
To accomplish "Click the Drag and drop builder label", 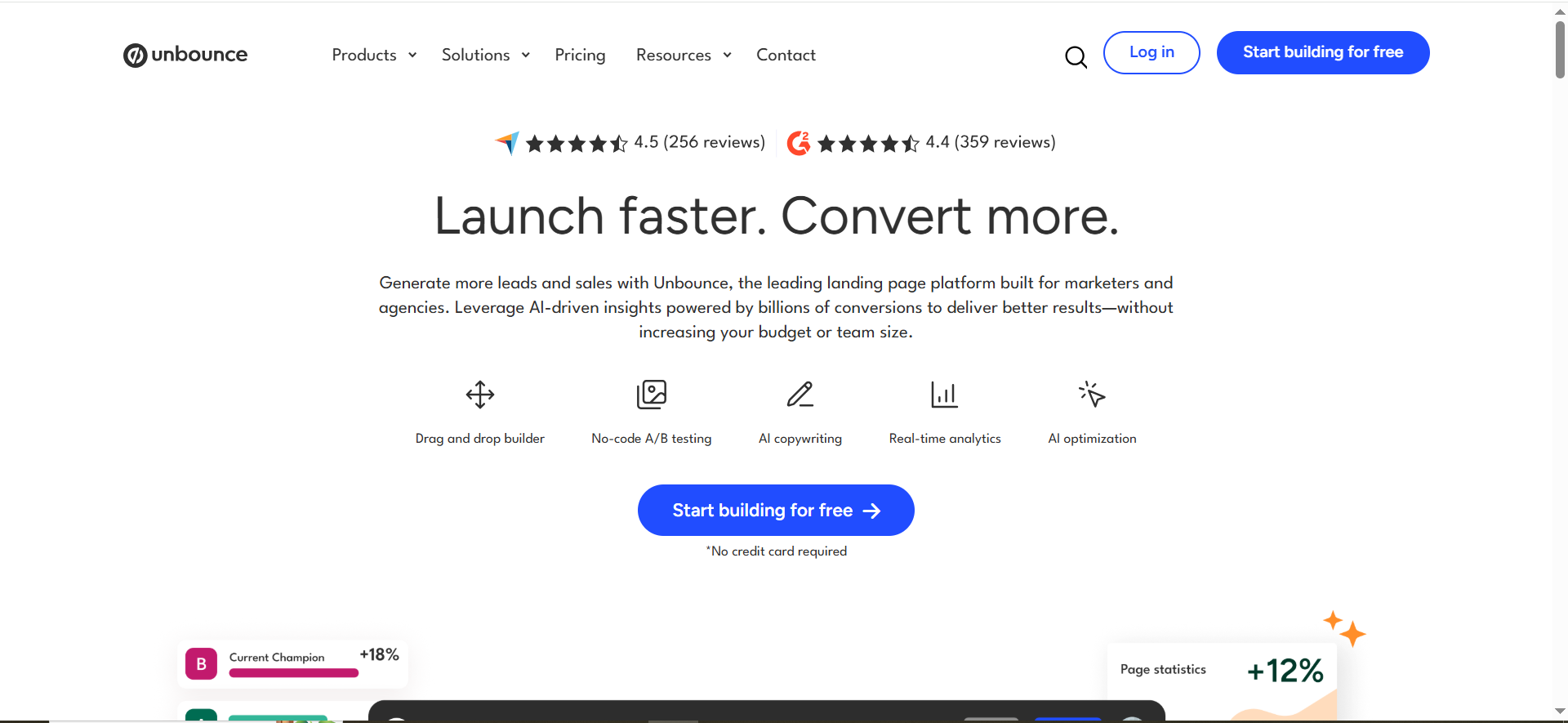I will point(480,439).
